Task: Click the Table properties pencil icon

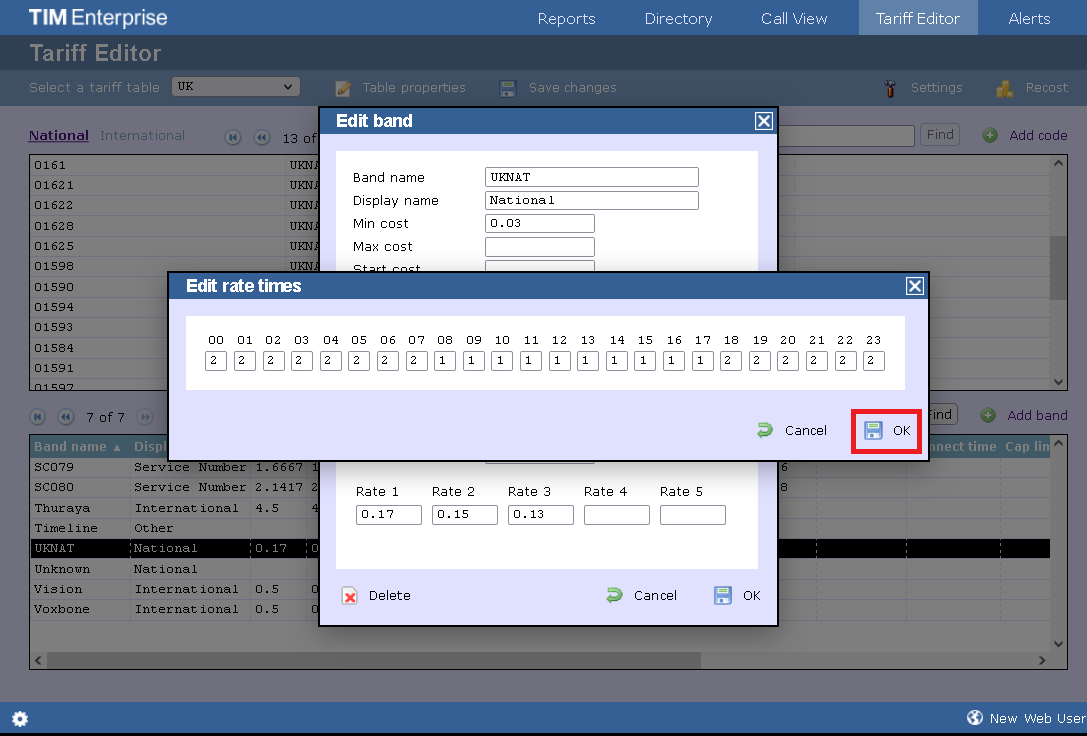Action: [x=343, y=88]
